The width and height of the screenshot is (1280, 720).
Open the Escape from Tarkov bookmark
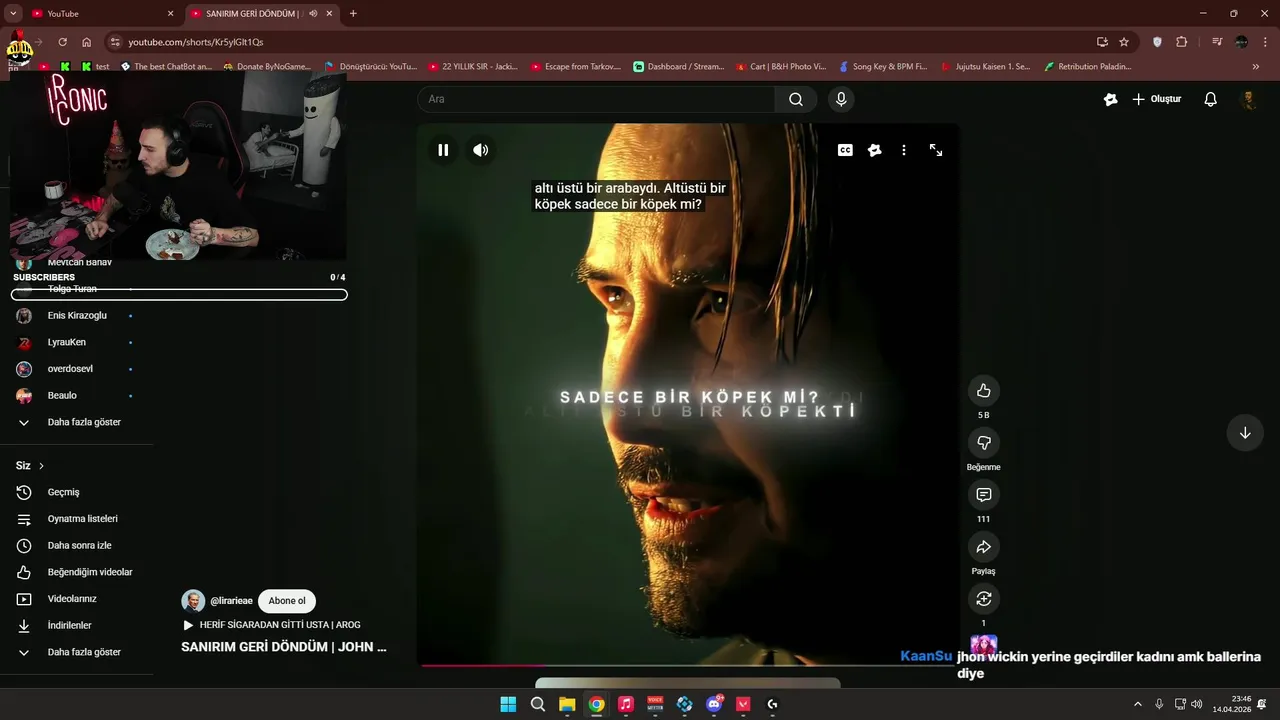pos(576,67)
